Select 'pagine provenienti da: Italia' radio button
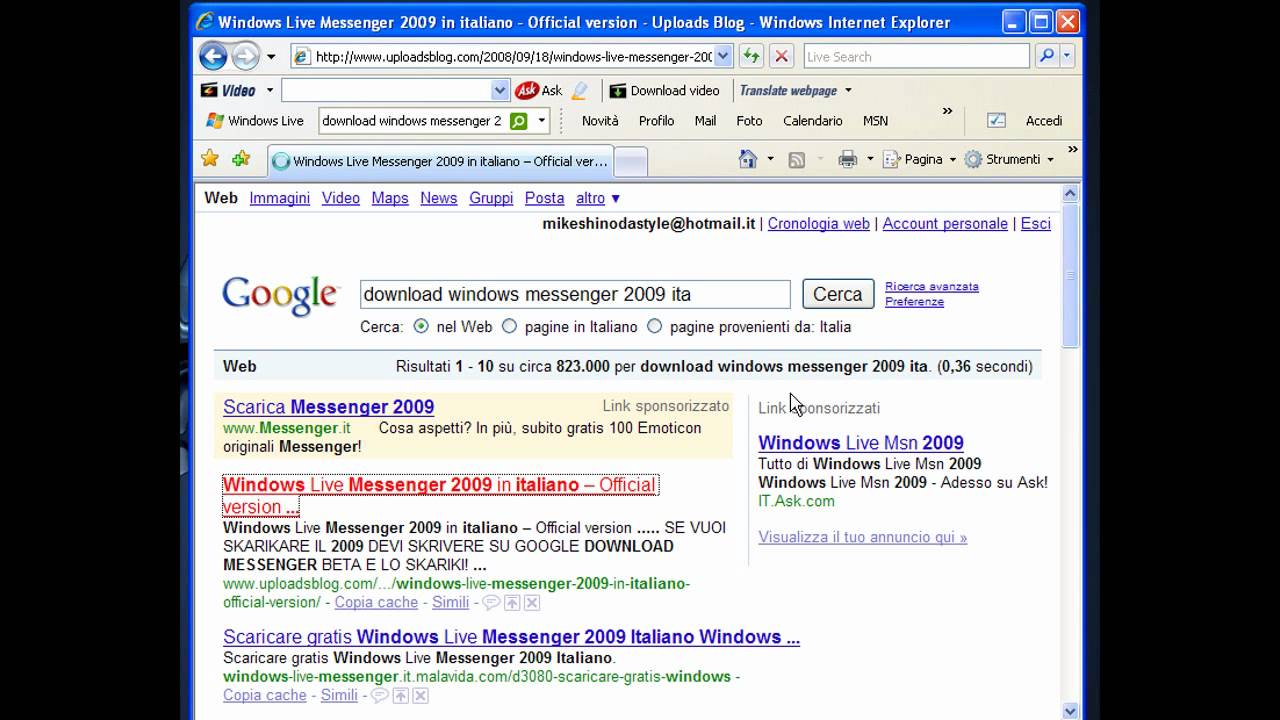 point(654,326)
